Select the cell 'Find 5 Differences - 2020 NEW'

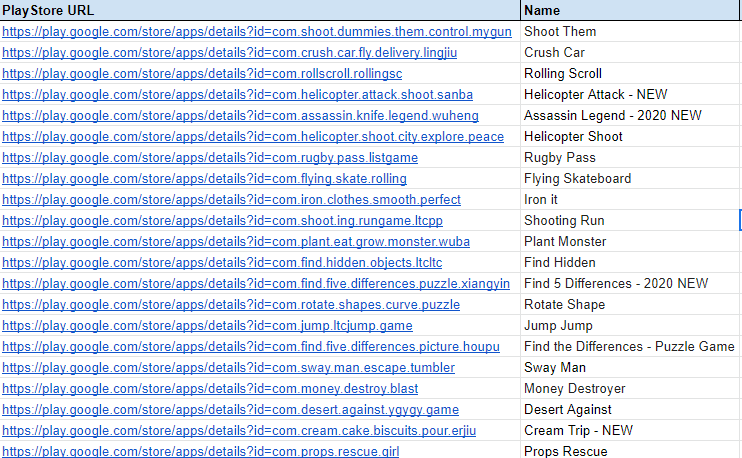(x=629, y=283)
